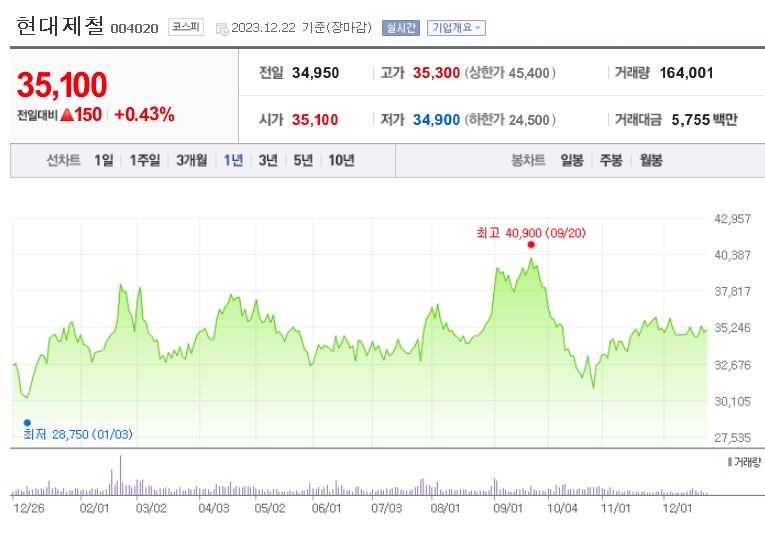
Task: Click the lower limit 하한가 24,500 text
Action: click(510, 120)
